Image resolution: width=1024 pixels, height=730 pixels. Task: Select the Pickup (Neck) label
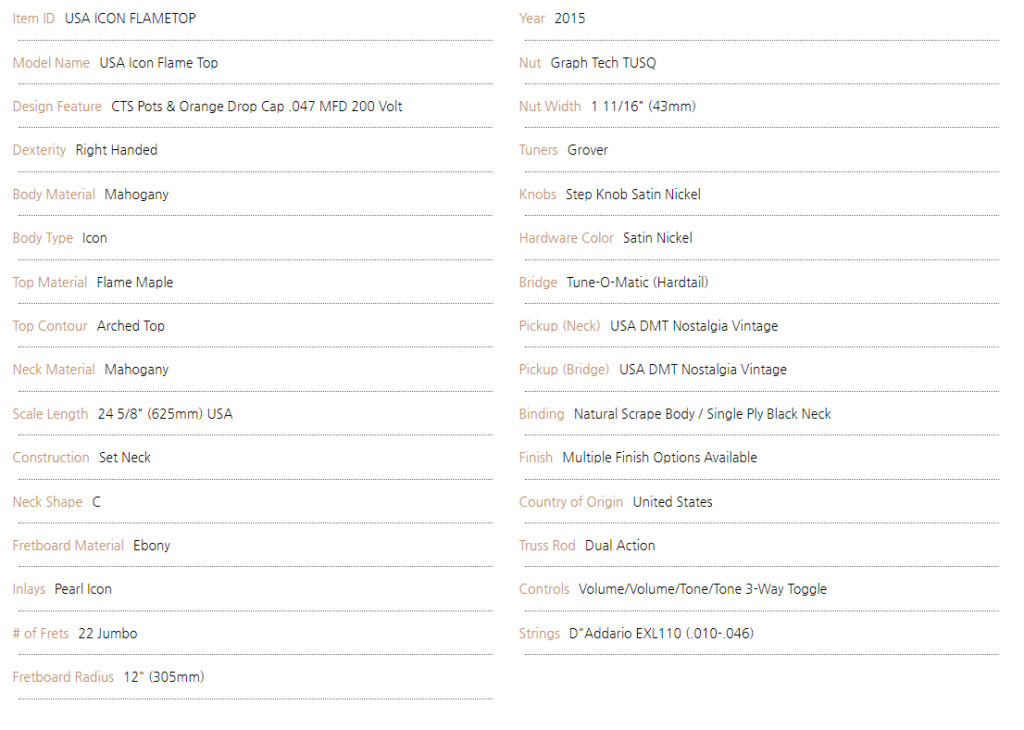(x=560, y=326)
